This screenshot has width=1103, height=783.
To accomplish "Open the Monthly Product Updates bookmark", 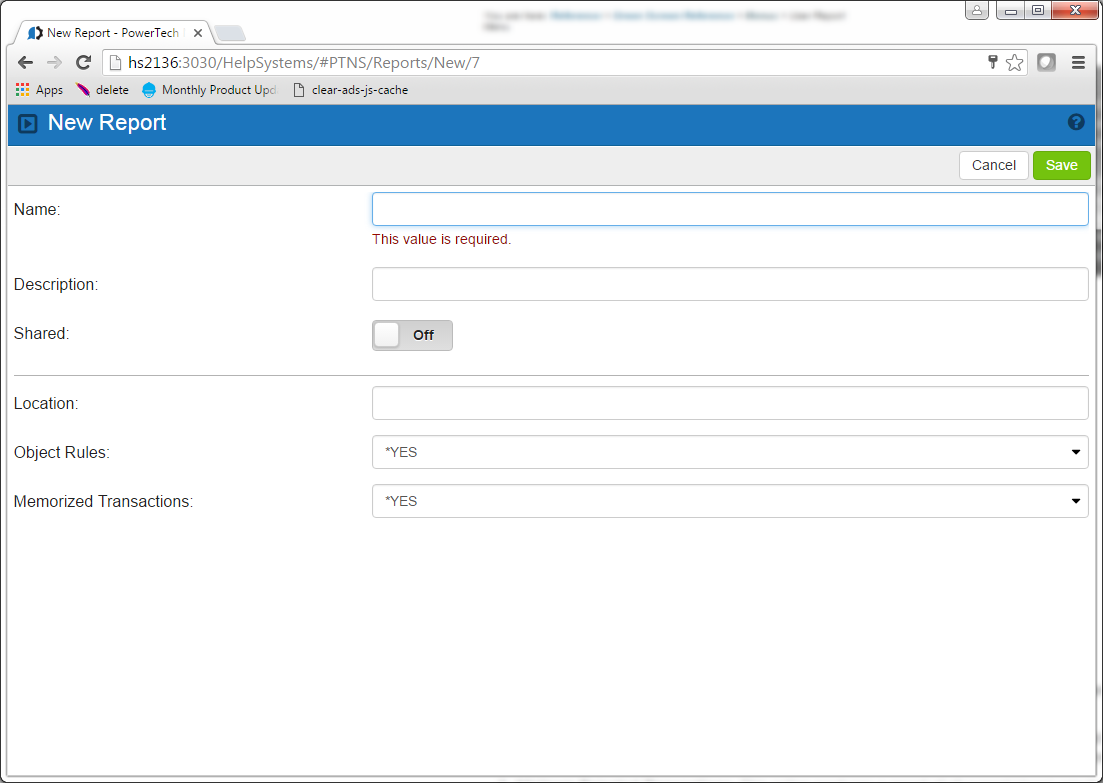I will [210, 90].
